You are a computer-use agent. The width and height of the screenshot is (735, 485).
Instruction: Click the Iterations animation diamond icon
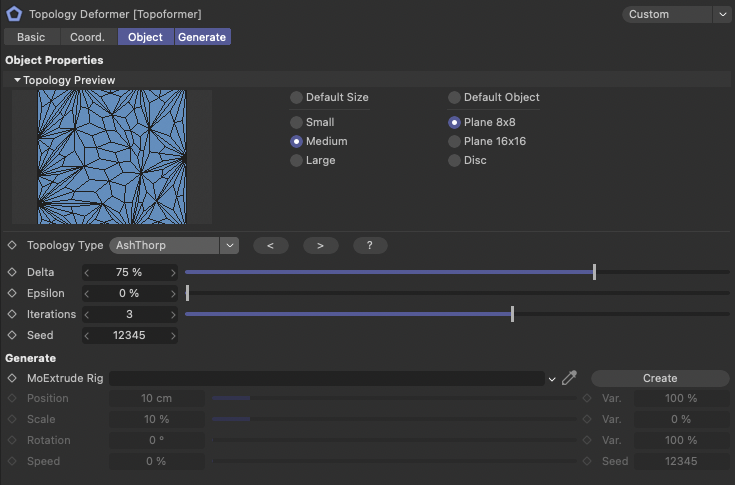pyautogui.click(x=12, y=314)
